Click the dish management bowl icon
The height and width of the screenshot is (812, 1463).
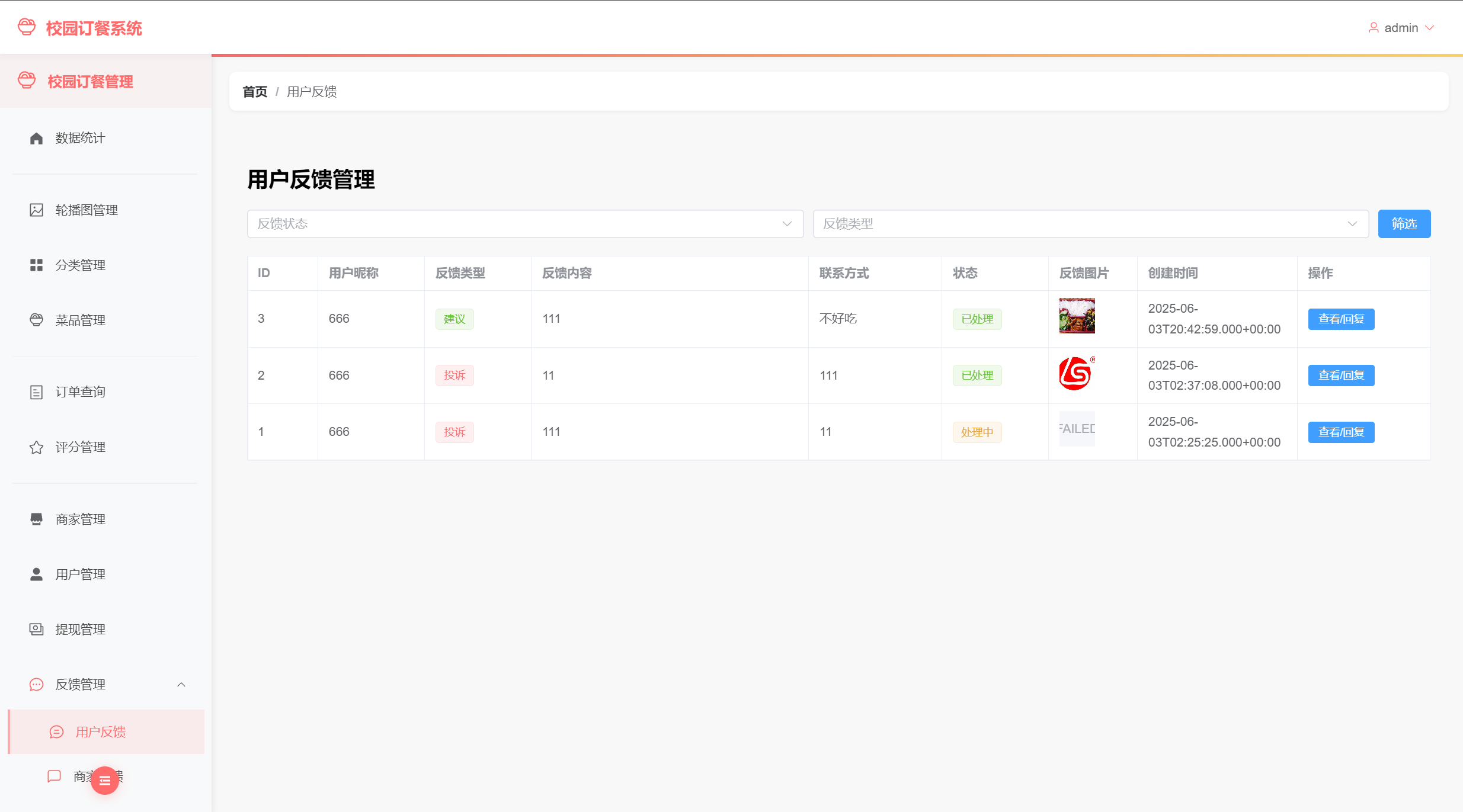pyautogui.click(x=36, y=320)
